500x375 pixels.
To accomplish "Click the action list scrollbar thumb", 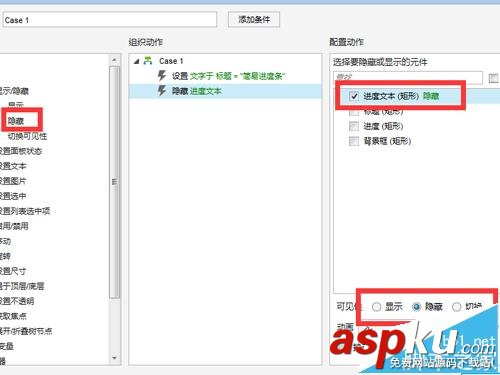I will 114,182.
